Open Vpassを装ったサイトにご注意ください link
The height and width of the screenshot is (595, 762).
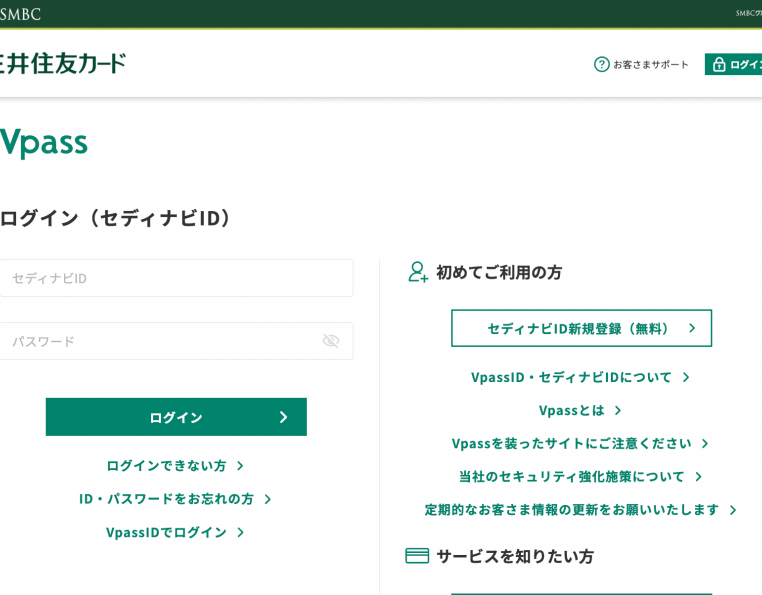(x=572, y=443)
